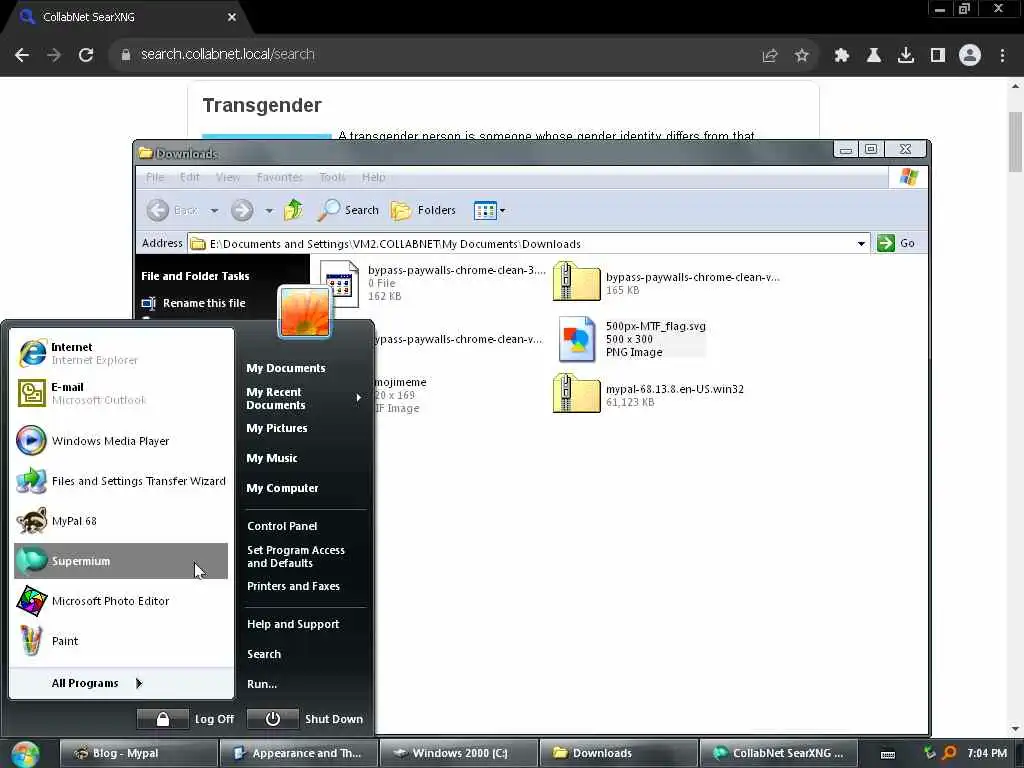Open Internet Explorer from Start menu
Viewport: 1024px width, 768px height.
(x=121, y=353)
